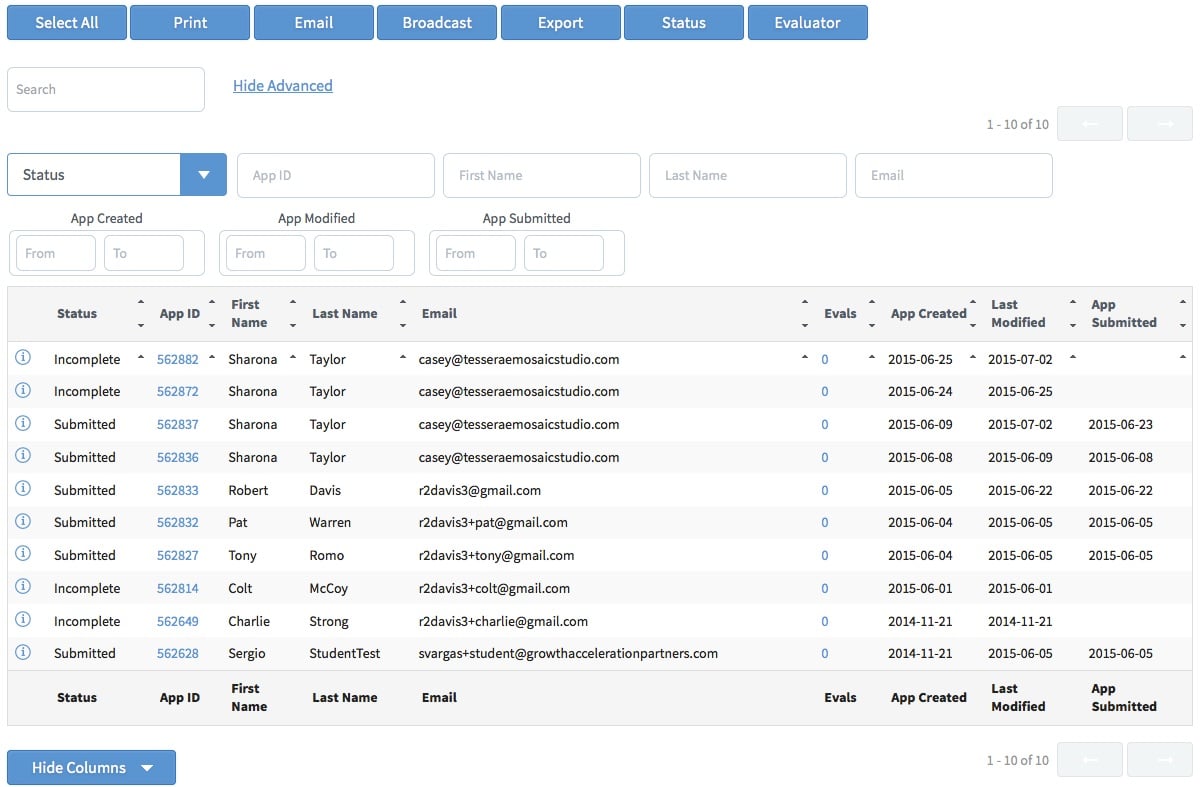
Task: Open application link 562833
Action: (x=178, y=490)
